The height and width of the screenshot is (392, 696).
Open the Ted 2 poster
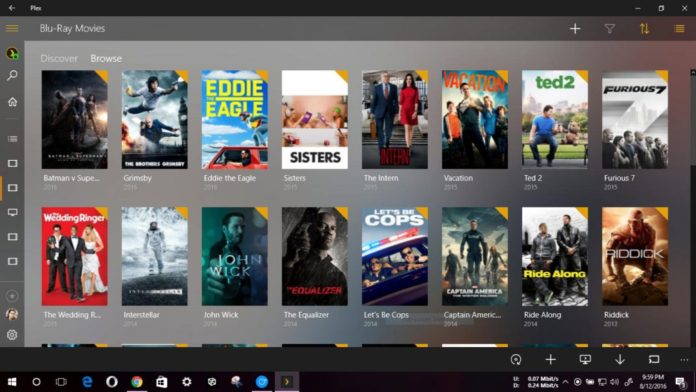(555, 119)
